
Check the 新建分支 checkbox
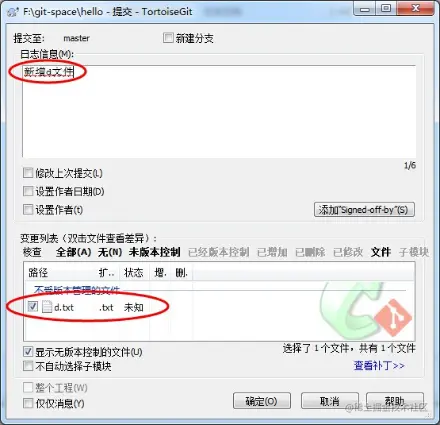(168, 38)
